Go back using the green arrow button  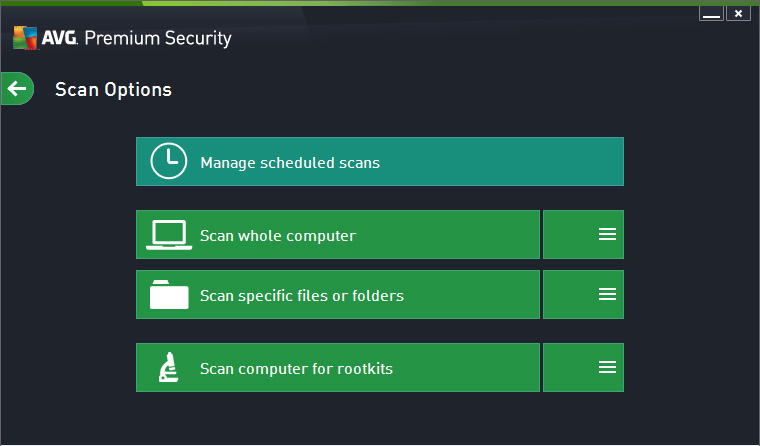tap(17, 89)
